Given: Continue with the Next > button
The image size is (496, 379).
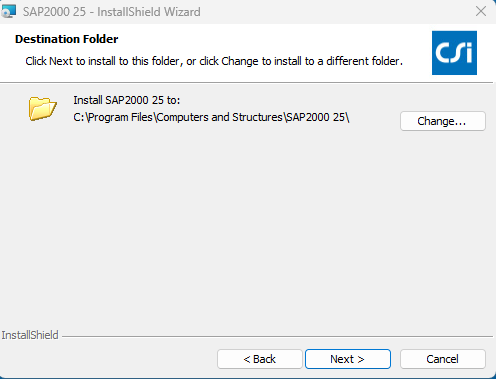Looking at the screenshot, I should (x=348, y=359).
